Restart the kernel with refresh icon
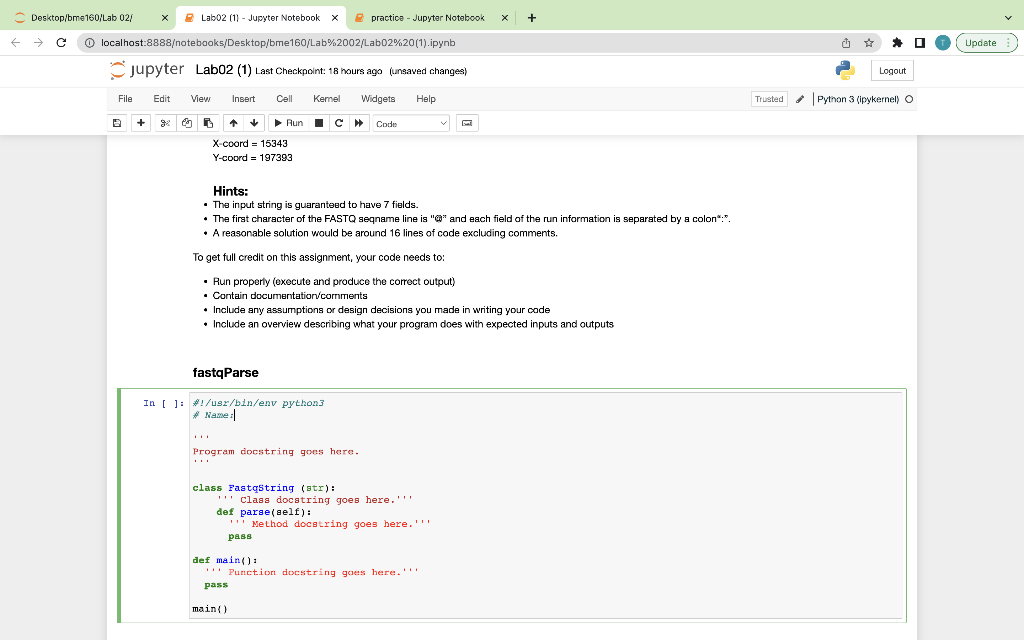This screenshot has width=1024, height=640. pyautogui.click(x=336, y=123)
